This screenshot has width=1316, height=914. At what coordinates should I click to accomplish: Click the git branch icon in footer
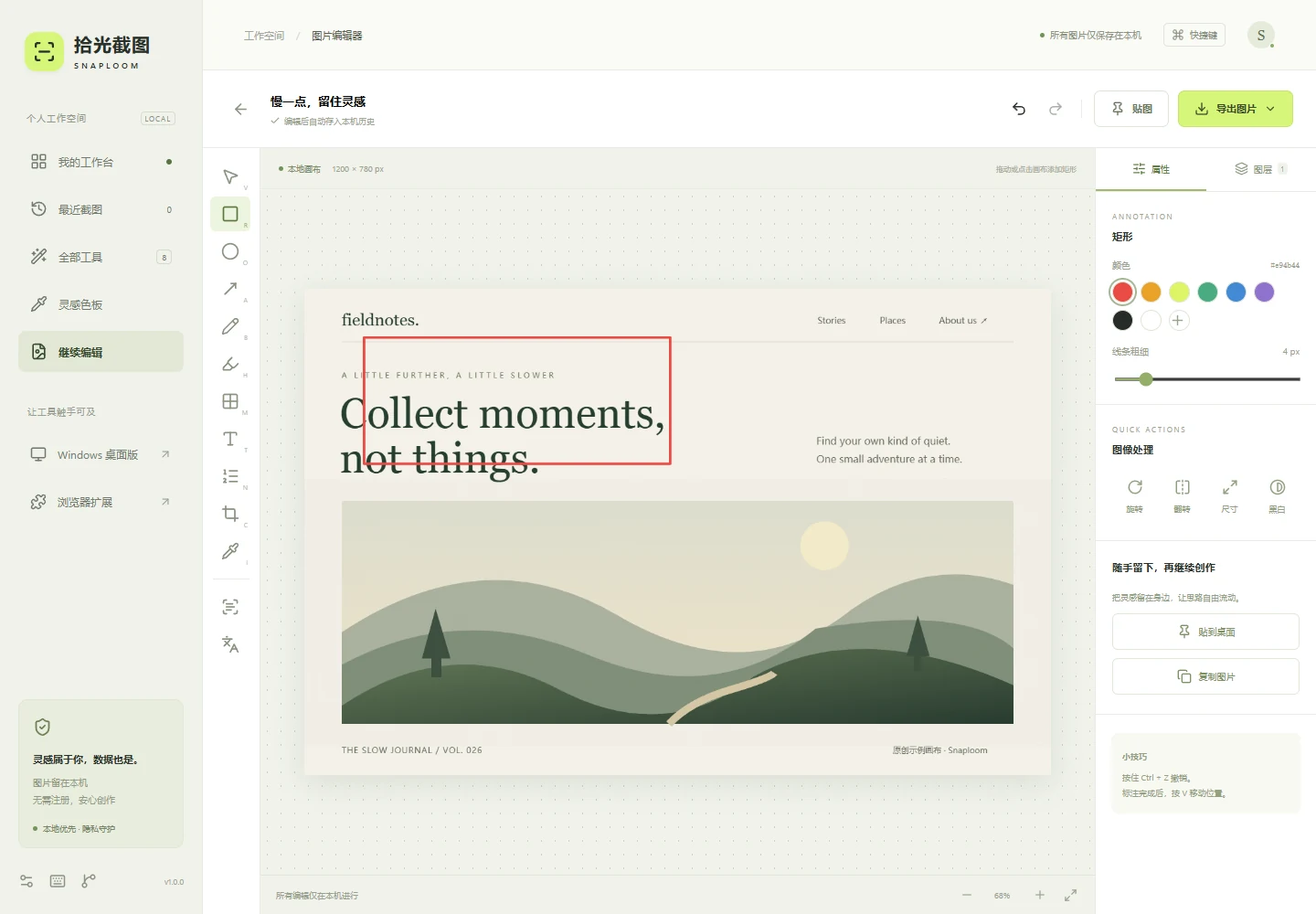[89, 881]
